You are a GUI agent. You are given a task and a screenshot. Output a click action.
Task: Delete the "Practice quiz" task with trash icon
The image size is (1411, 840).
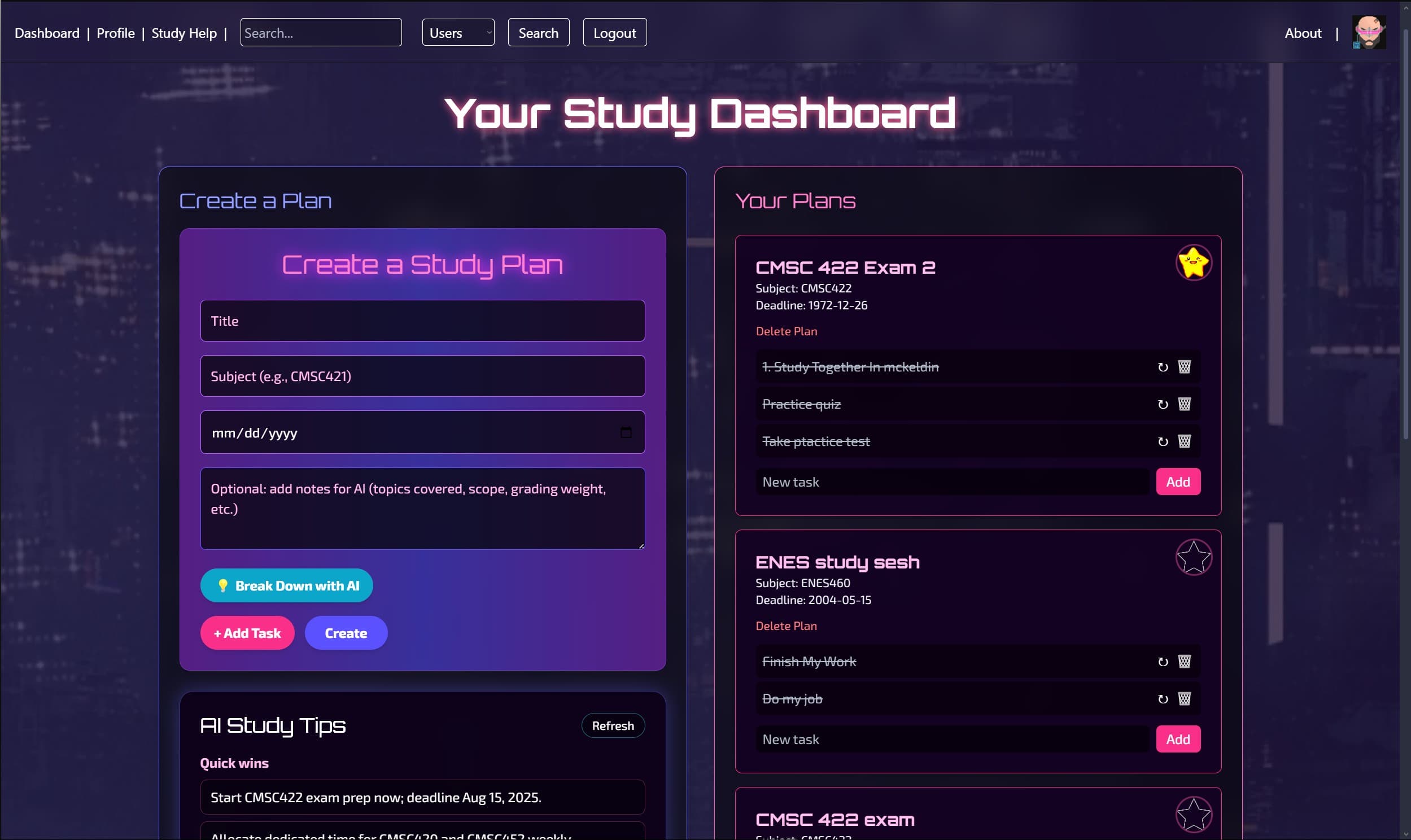(1184, 404)
